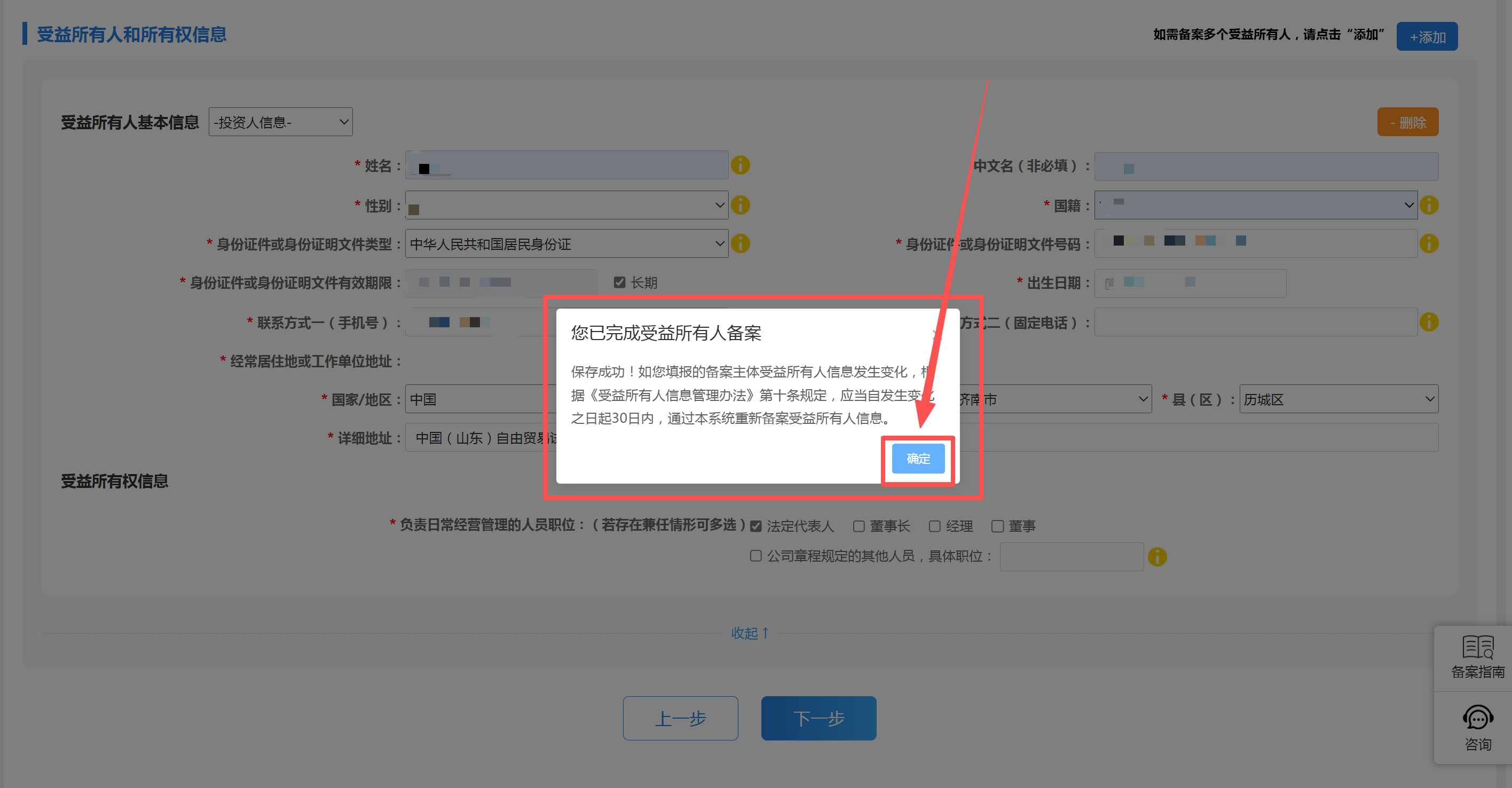The width and height of the screenshot is (1512, 788).
Task: Click info icon beside 固定电话 field
Action: 1429,322
